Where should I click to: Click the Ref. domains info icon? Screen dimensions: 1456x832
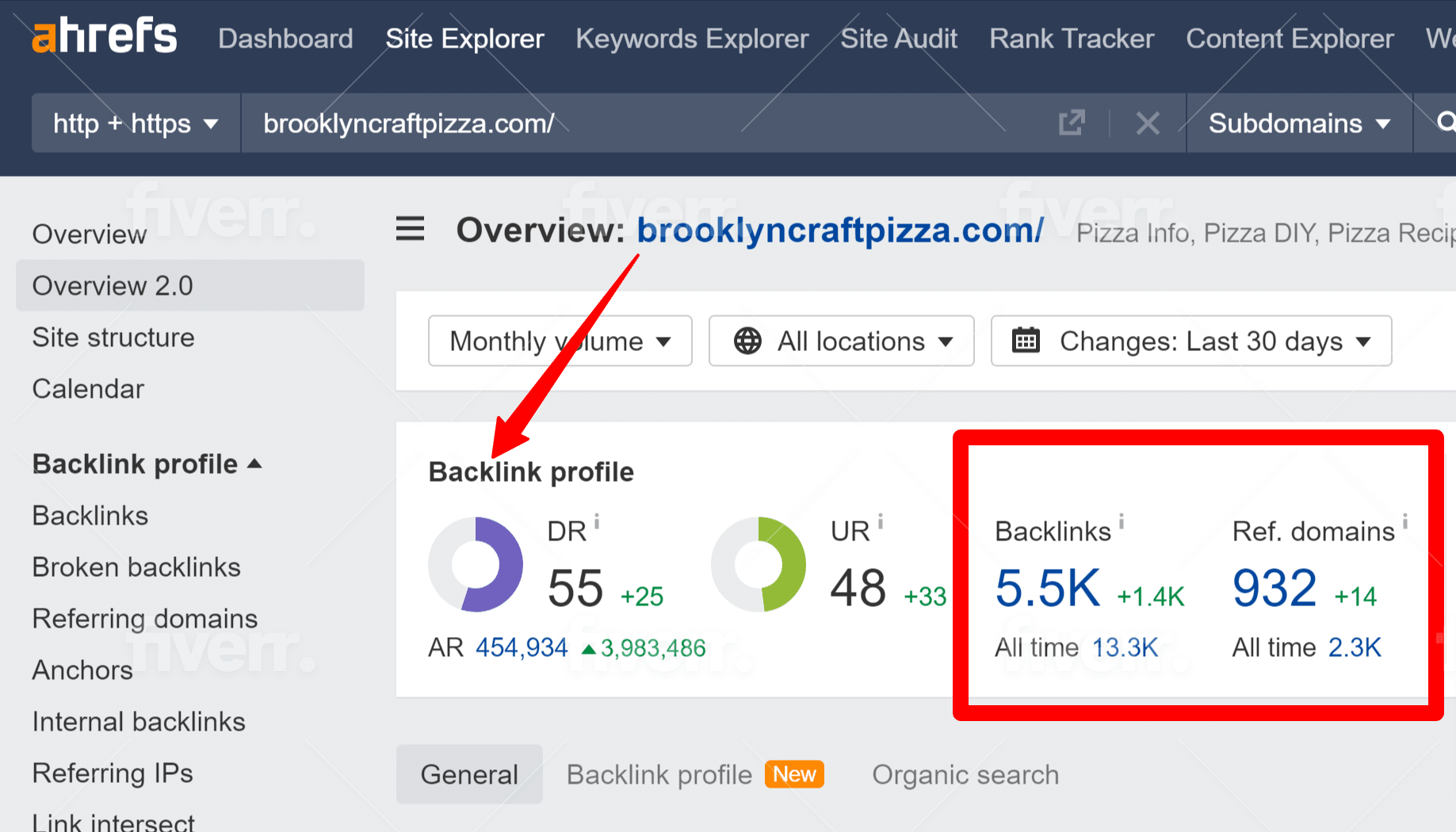[1405, 521]
